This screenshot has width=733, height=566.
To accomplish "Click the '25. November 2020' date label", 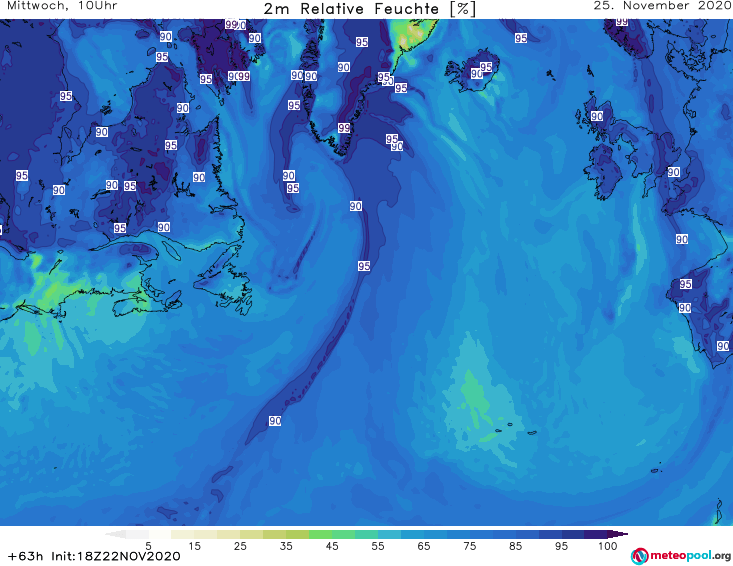I will (x=662, y=6).
